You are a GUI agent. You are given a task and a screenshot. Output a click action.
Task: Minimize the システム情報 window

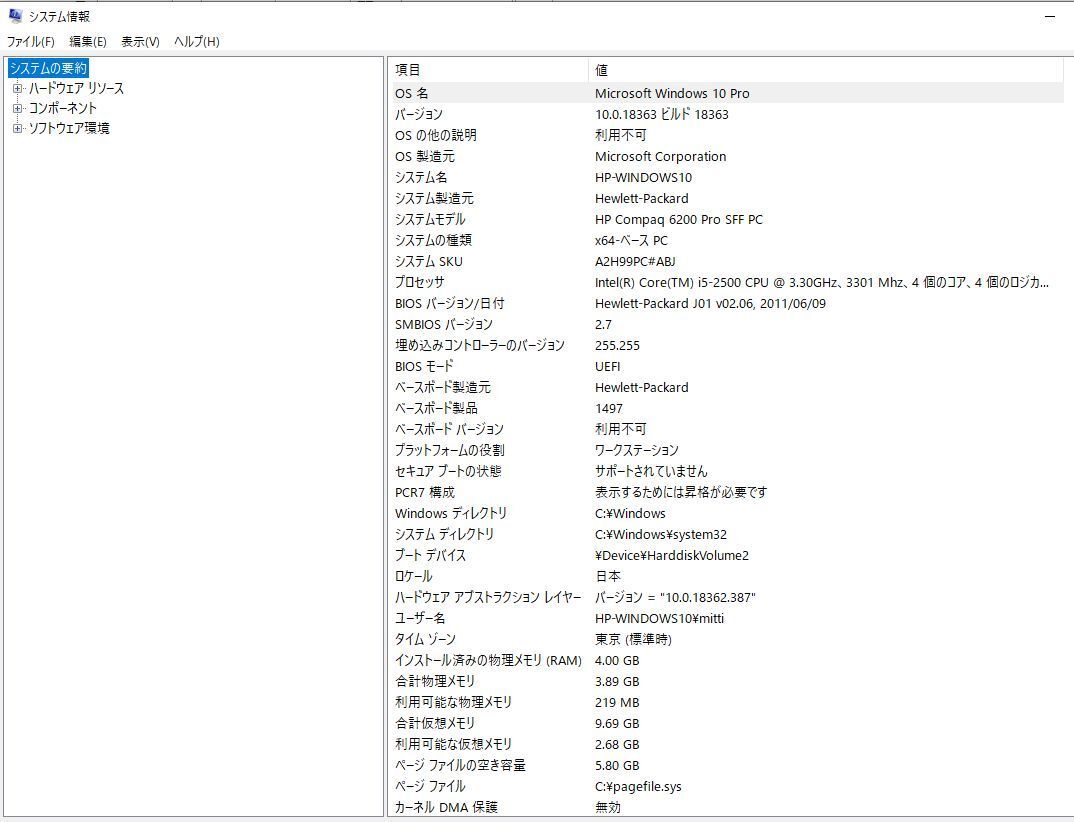(x=1050, y=17)
